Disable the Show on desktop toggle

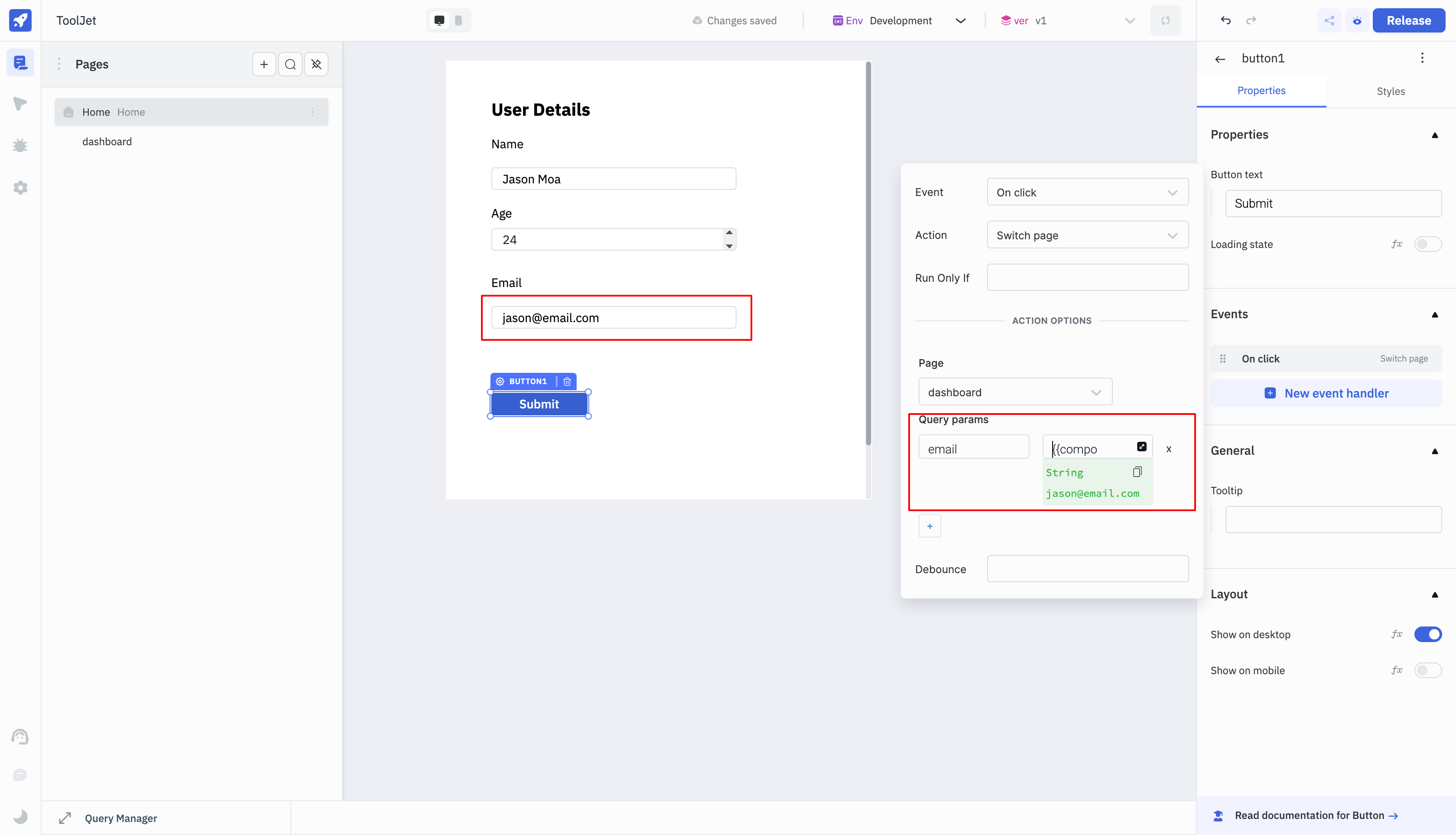[1427, 634]
